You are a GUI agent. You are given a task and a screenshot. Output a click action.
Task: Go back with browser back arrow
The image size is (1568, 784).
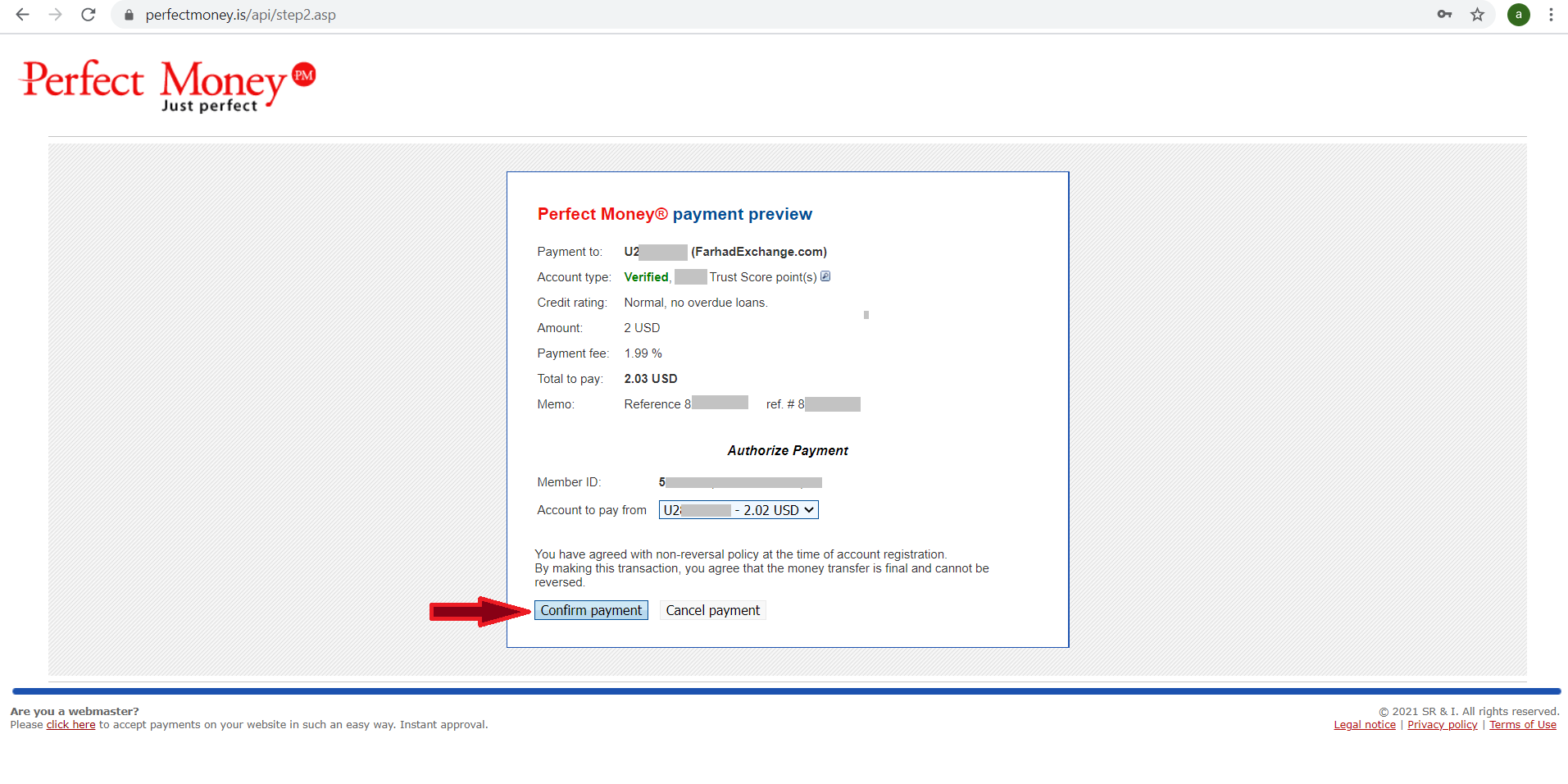(x=23, y=15)
